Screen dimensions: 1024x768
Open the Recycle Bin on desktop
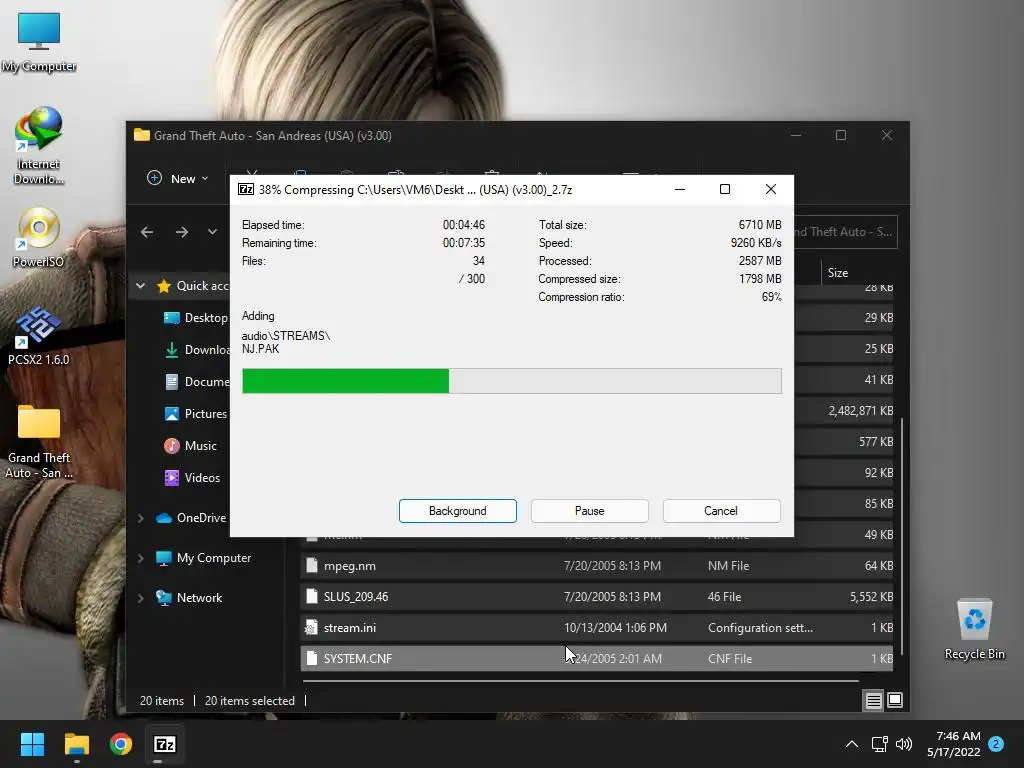pos(974,629)
